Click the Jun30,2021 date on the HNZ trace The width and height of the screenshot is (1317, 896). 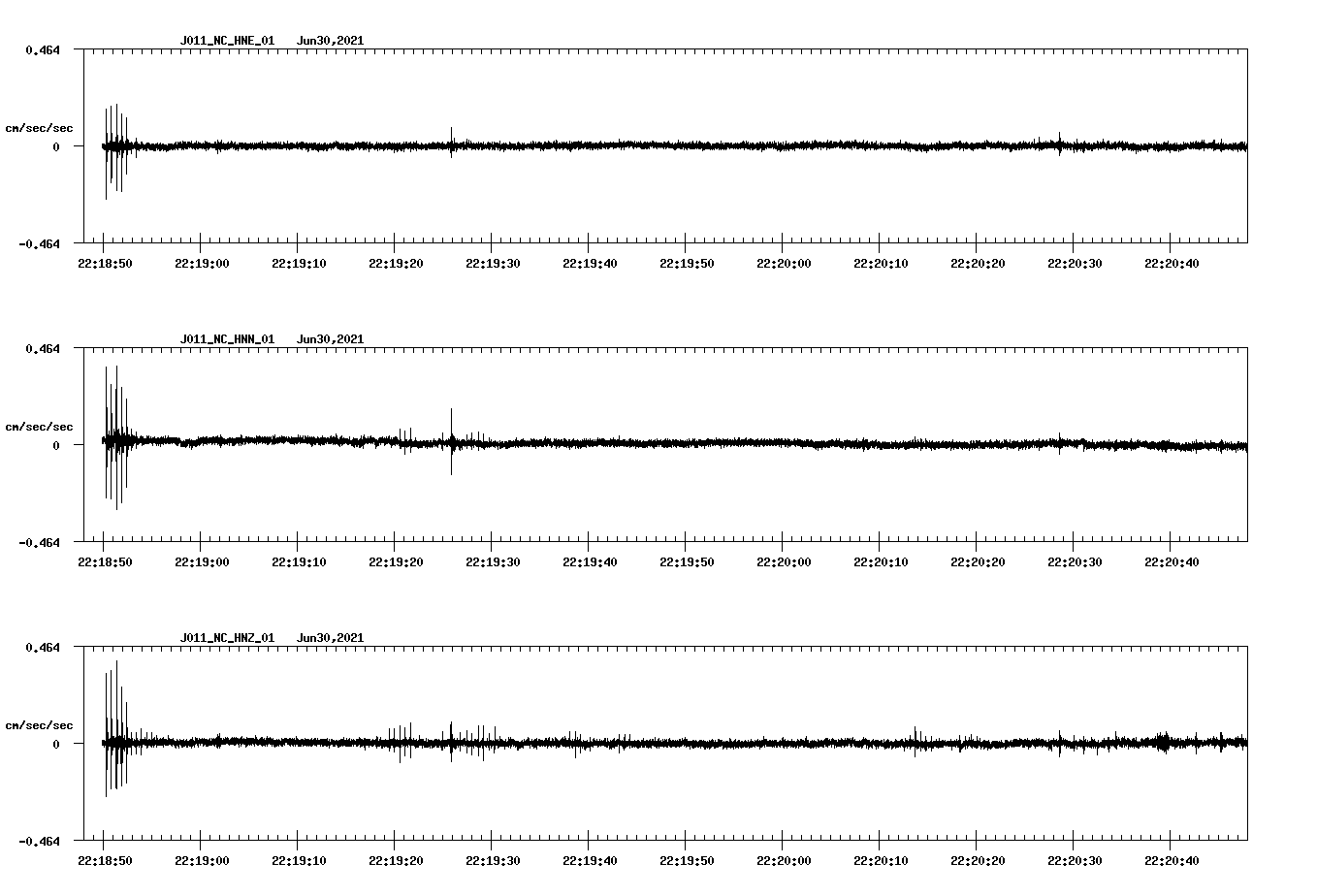click(331, 637)
